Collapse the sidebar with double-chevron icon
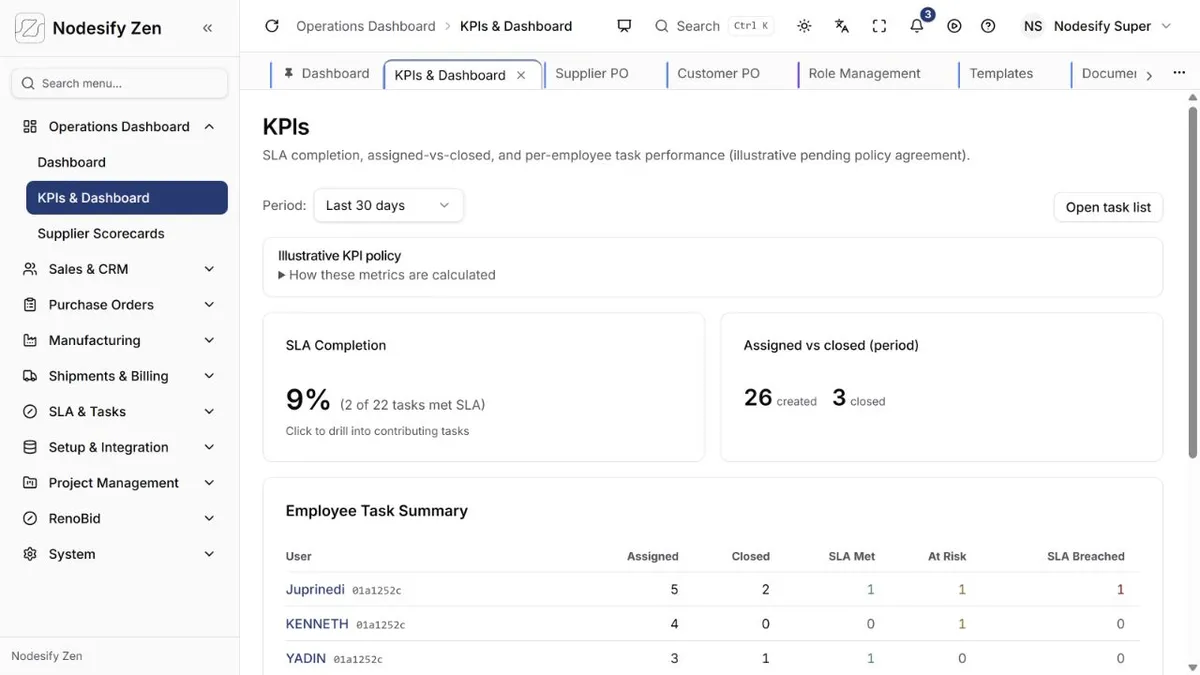The height and width of the screenshot is (675, 1200). coord(207,28)
